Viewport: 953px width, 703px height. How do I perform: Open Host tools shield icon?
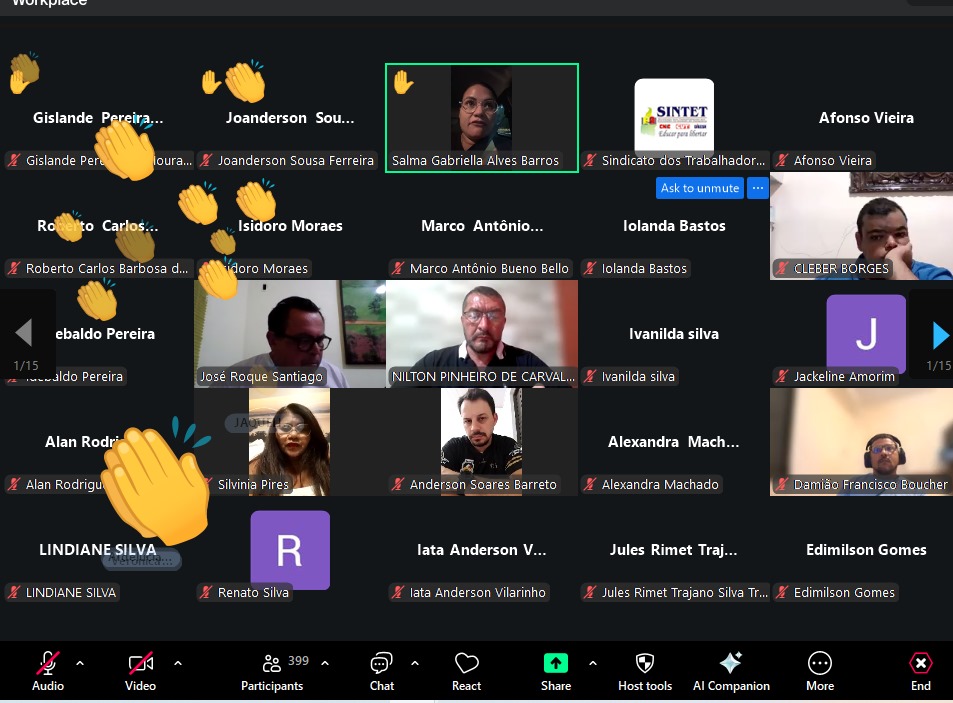(645, 664)
